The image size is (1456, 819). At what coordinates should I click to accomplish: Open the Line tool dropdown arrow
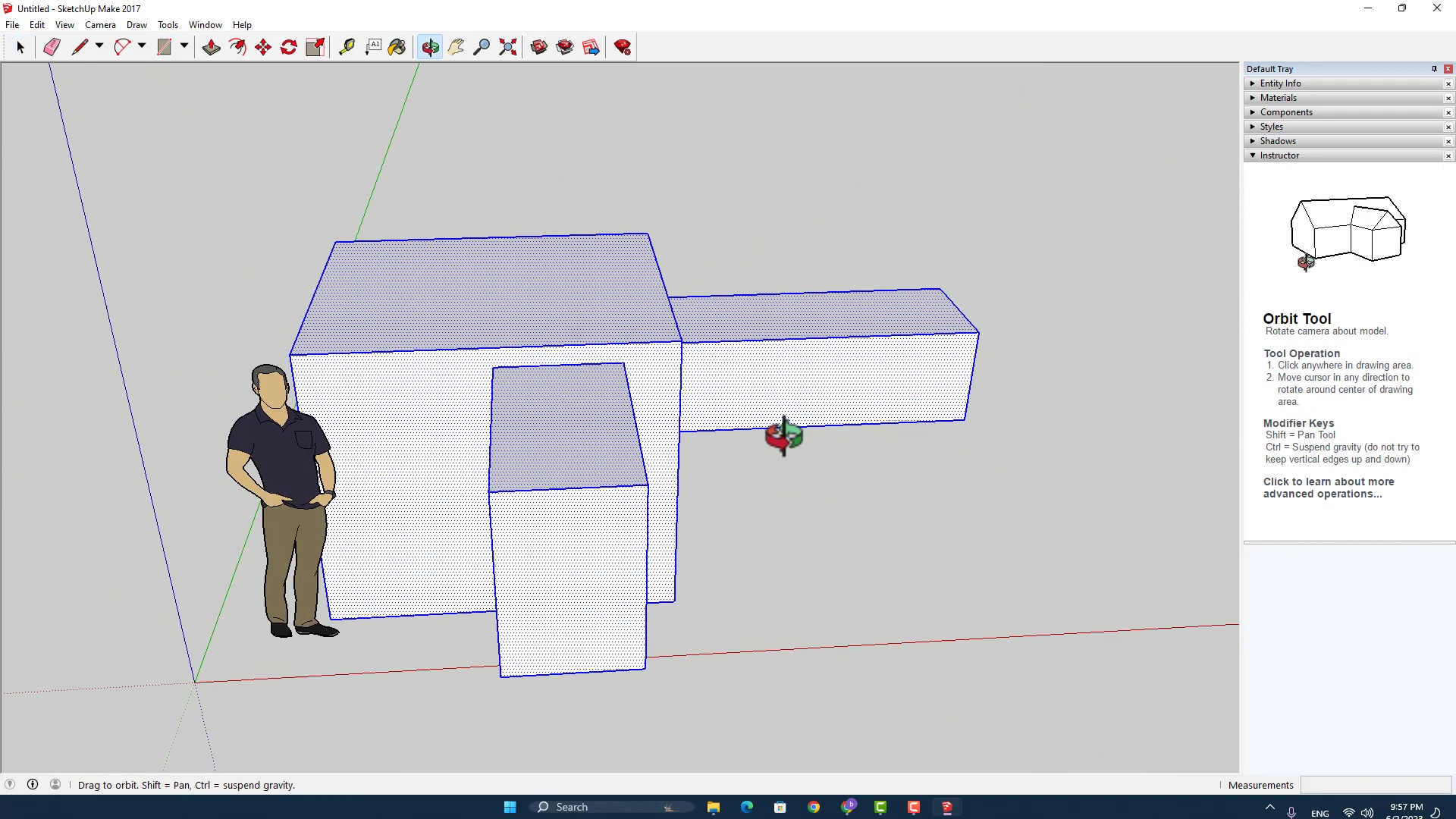coord(99,46)
